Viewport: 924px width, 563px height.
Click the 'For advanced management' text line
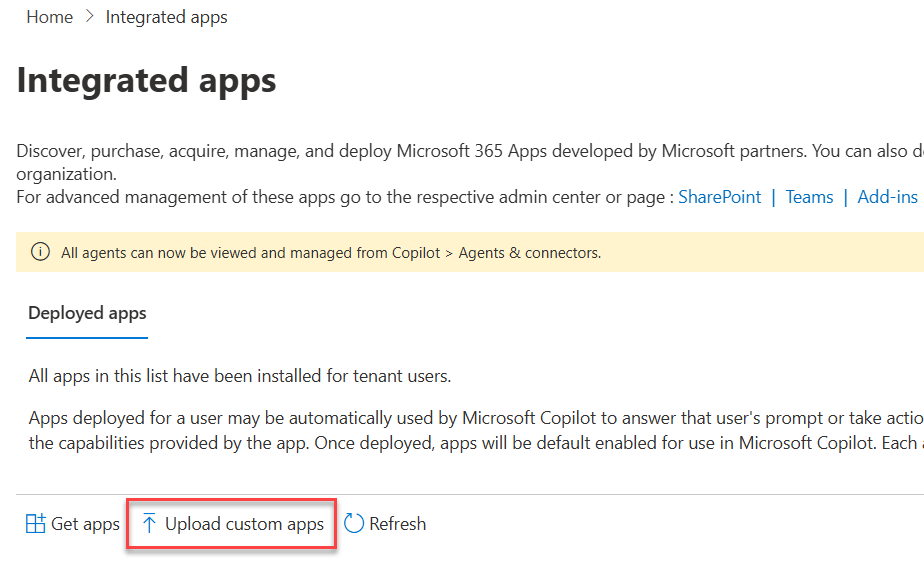340,197
